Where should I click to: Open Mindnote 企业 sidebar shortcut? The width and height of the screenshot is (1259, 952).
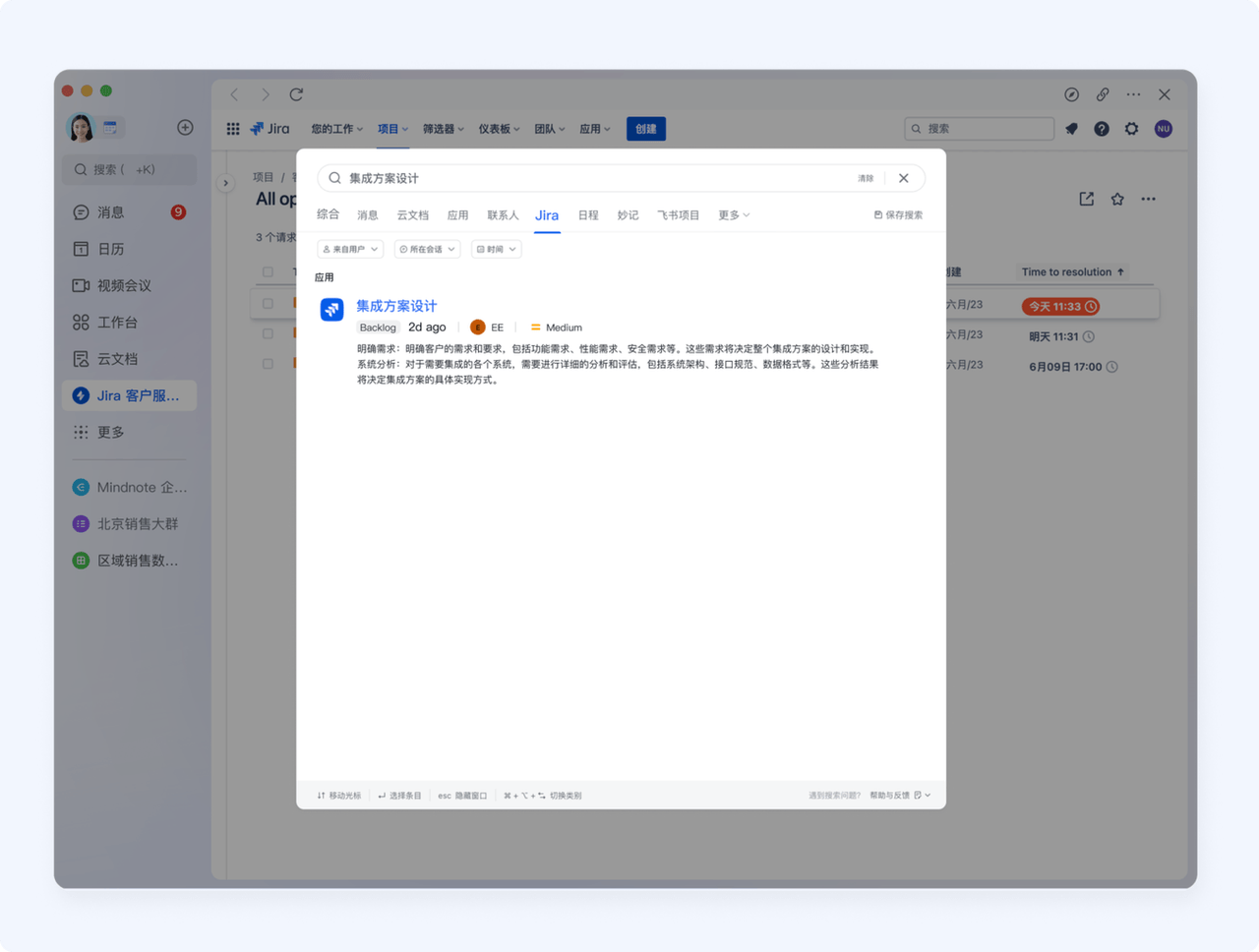tap(129, 487)
